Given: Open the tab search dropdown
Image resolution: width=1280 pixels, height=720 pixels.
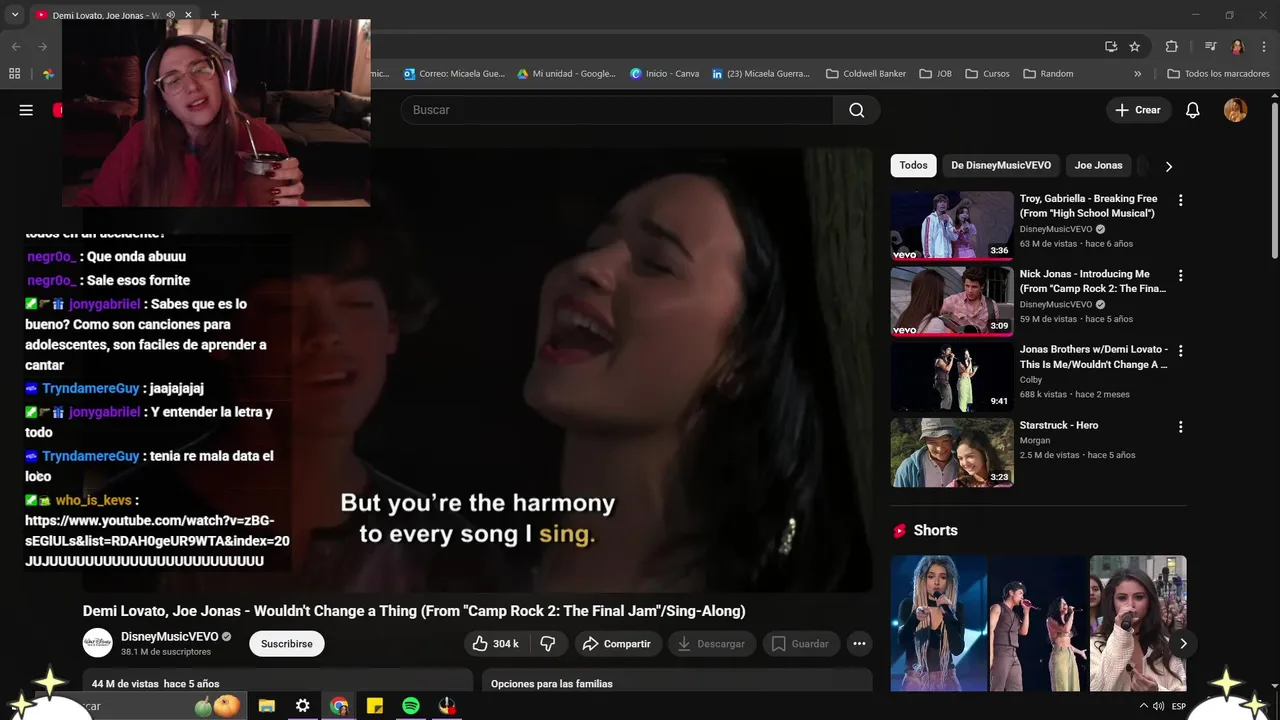Looking at the screenshot, I should pos(15,15).
